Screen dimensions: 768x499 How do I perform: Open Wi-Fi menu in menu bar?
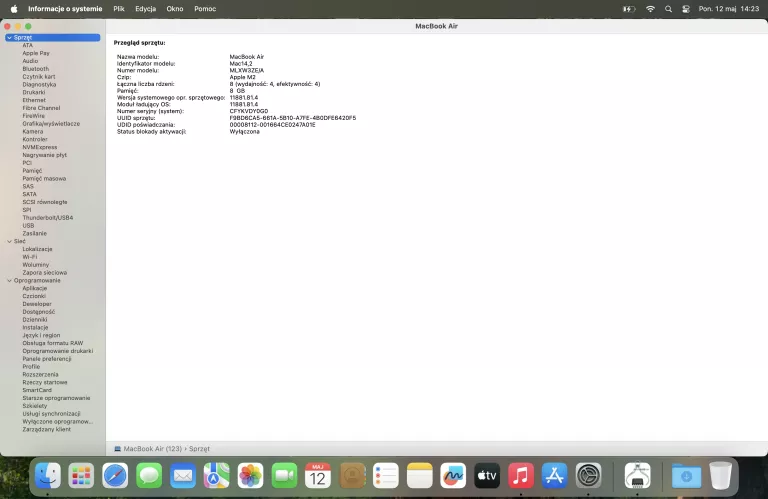(x=650, y=9)
